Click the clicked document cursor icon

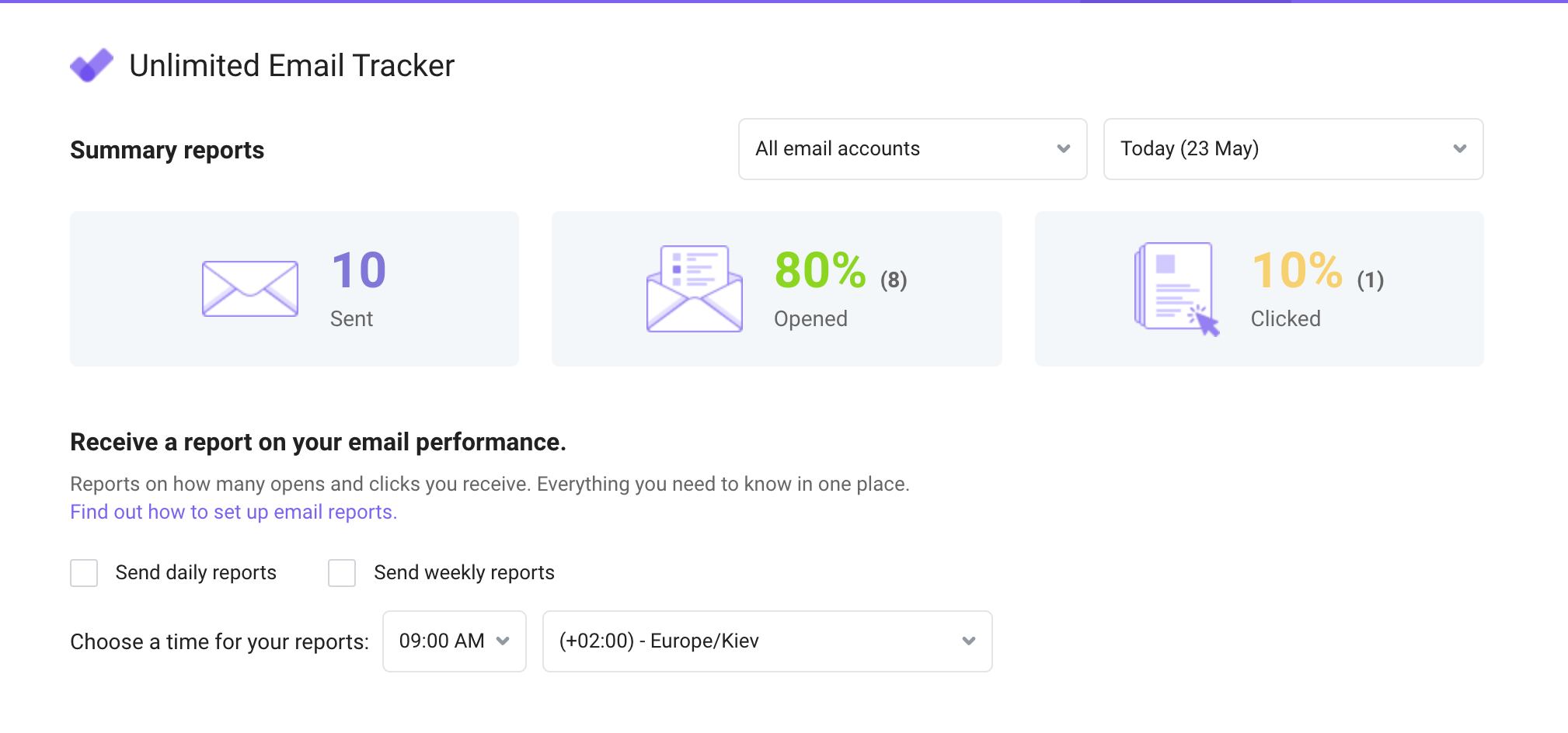1176,289
